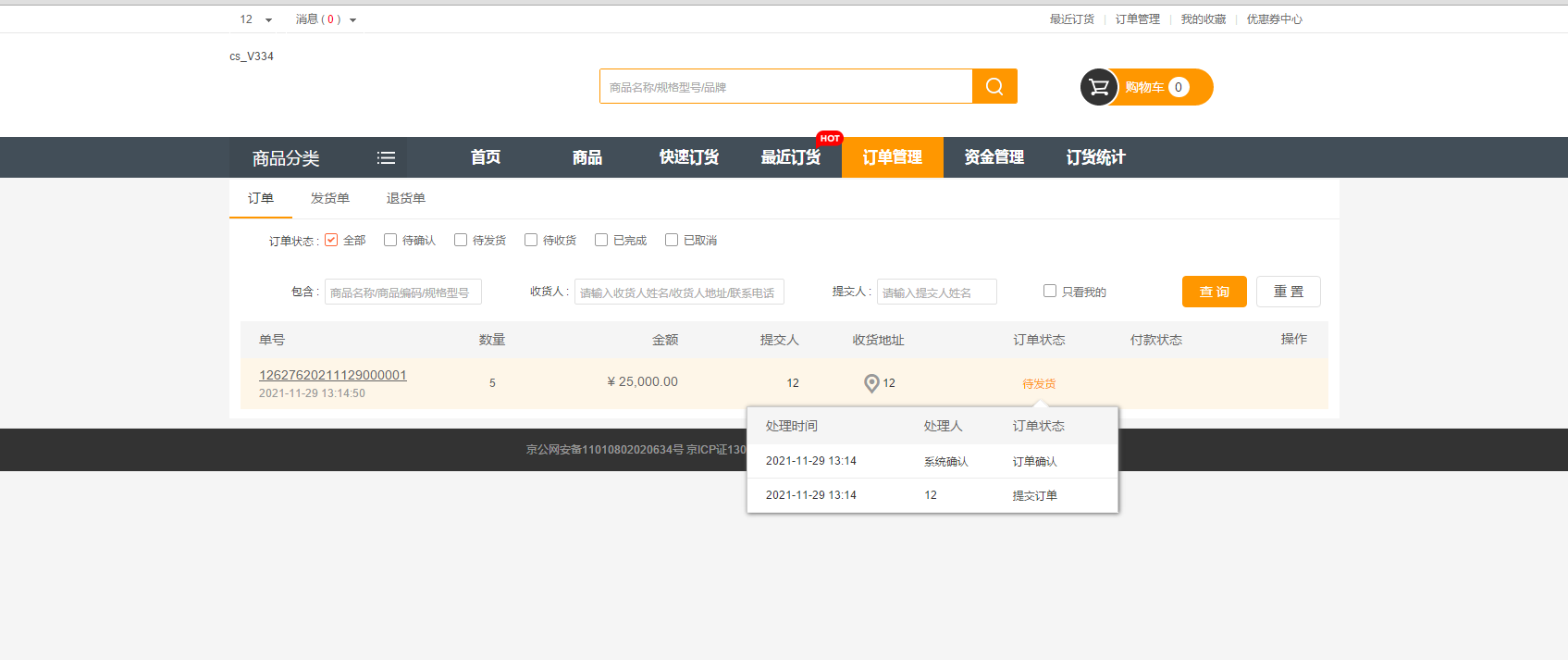The image size is (1568, 660).
Task: Click the 金额 column header
Action: click(665, 340)
